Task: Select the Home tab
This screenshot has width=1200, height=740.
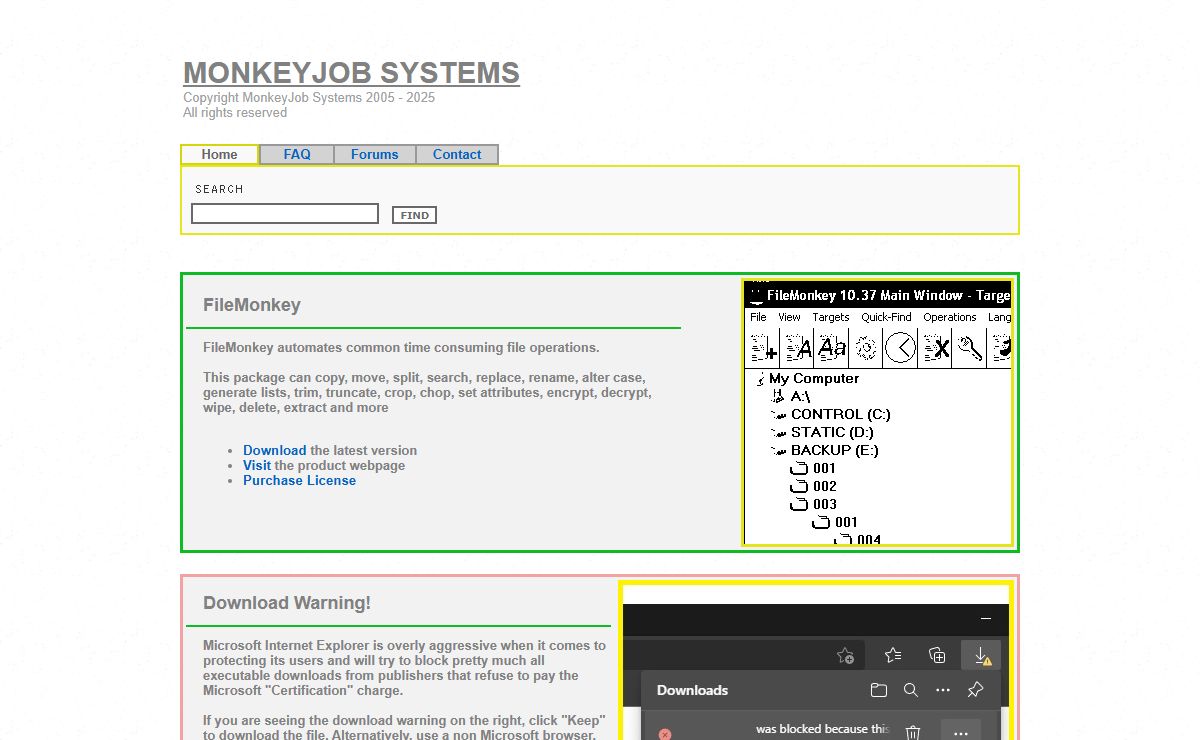Action: pyautogui.click(x=220, y=155)
